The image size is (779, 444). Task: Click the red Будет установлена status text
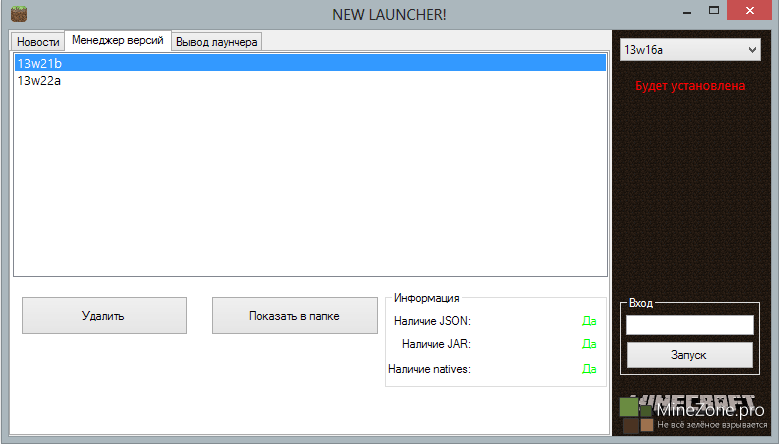point(690,86)
